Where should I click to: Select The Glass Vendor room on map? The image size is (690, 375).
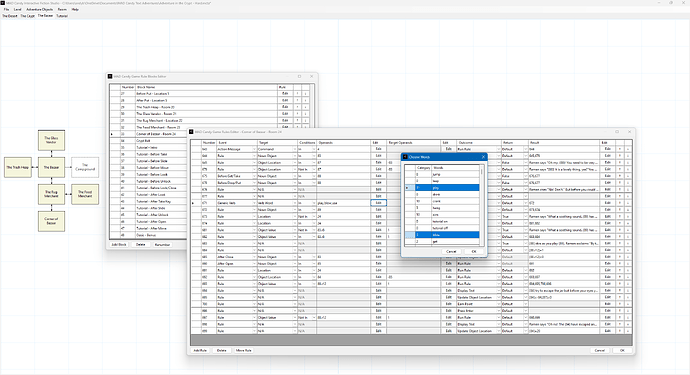pos(51,140)
